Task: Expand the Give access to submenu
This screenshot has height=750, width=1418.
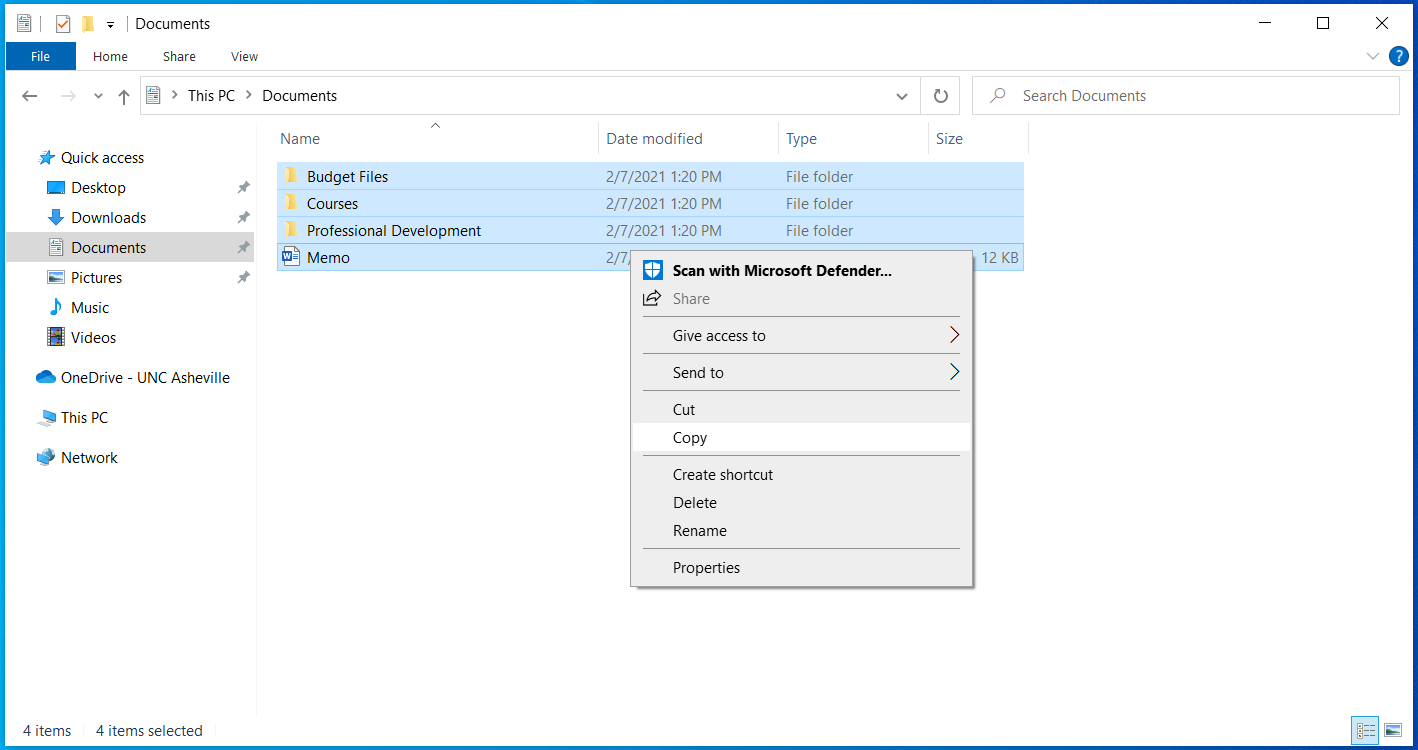Action: click(x=954, y=336)
